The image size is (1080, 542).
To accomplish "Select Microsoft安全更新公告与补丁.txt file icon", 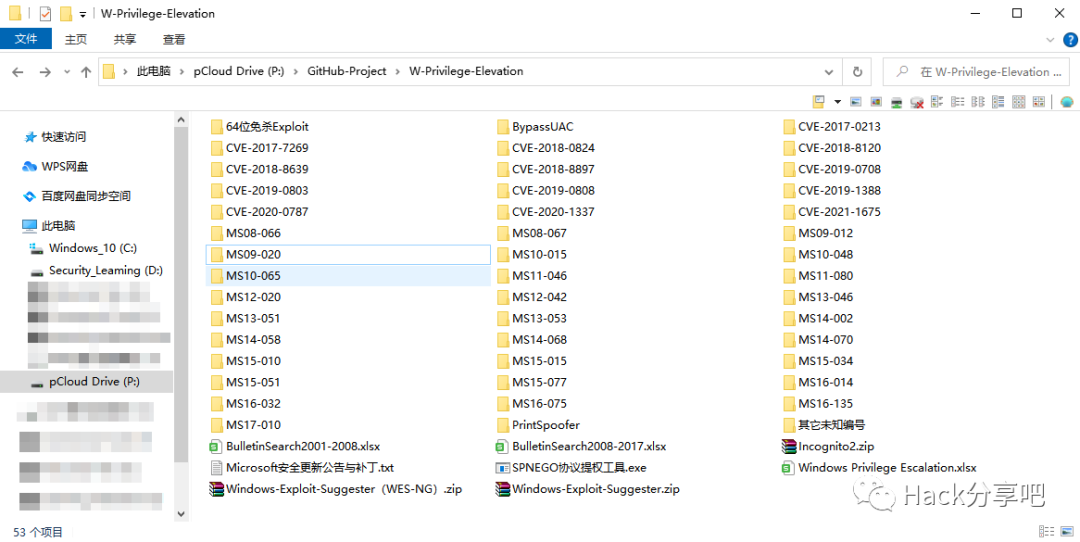I will coord(216,468).
